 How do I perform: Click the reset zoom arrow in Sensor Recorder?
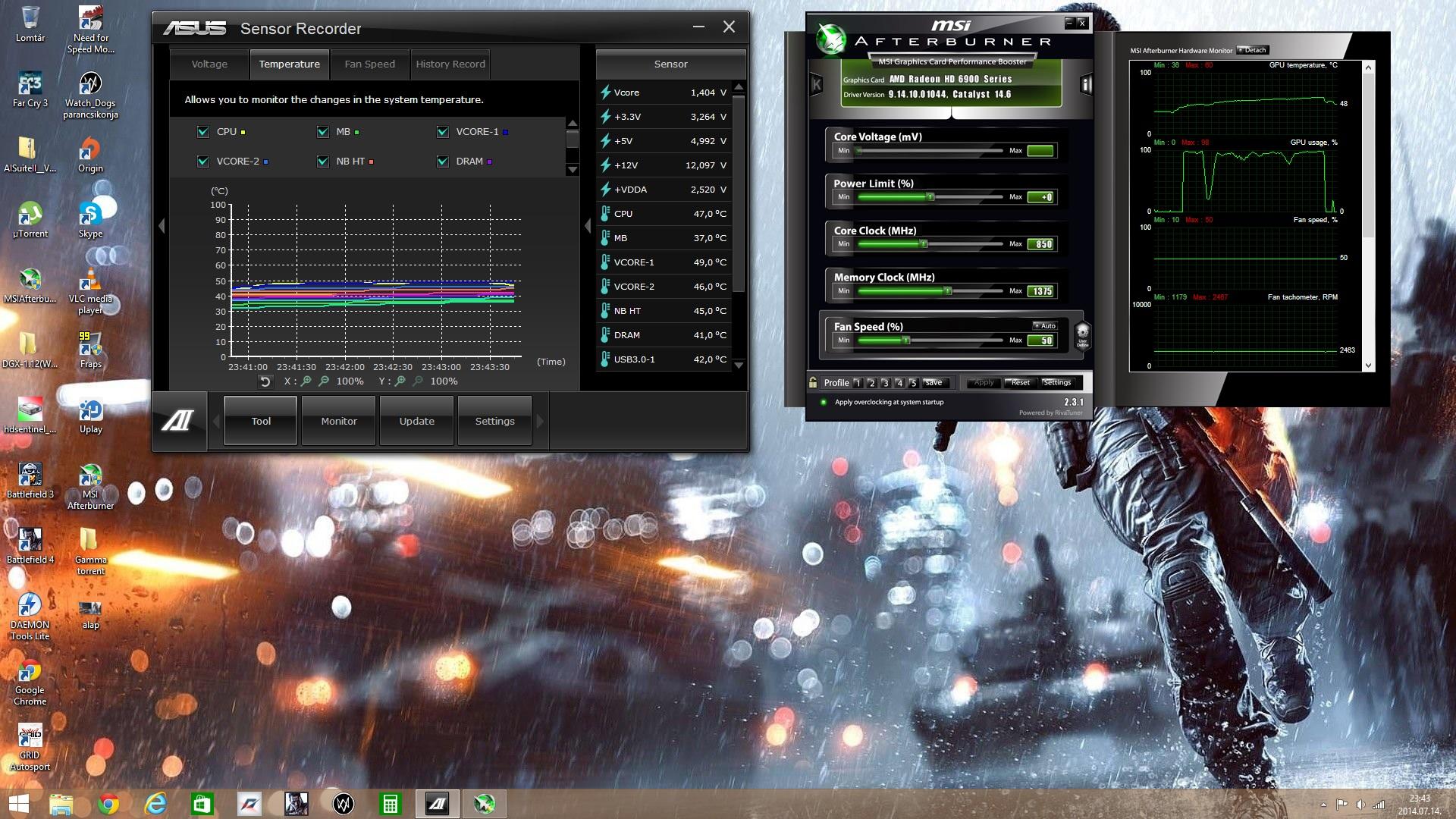265,381
